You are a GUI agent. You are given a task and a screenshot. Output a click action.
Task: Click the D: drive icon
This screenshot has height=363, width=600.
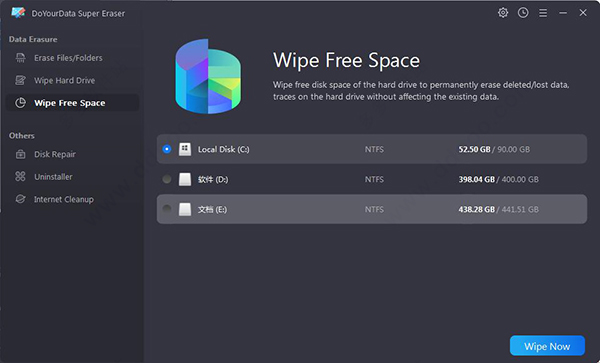185,179
